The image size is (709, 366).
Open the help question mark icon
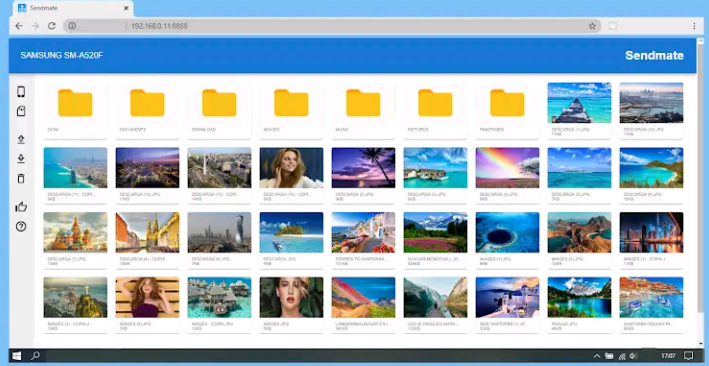[21, 227]
